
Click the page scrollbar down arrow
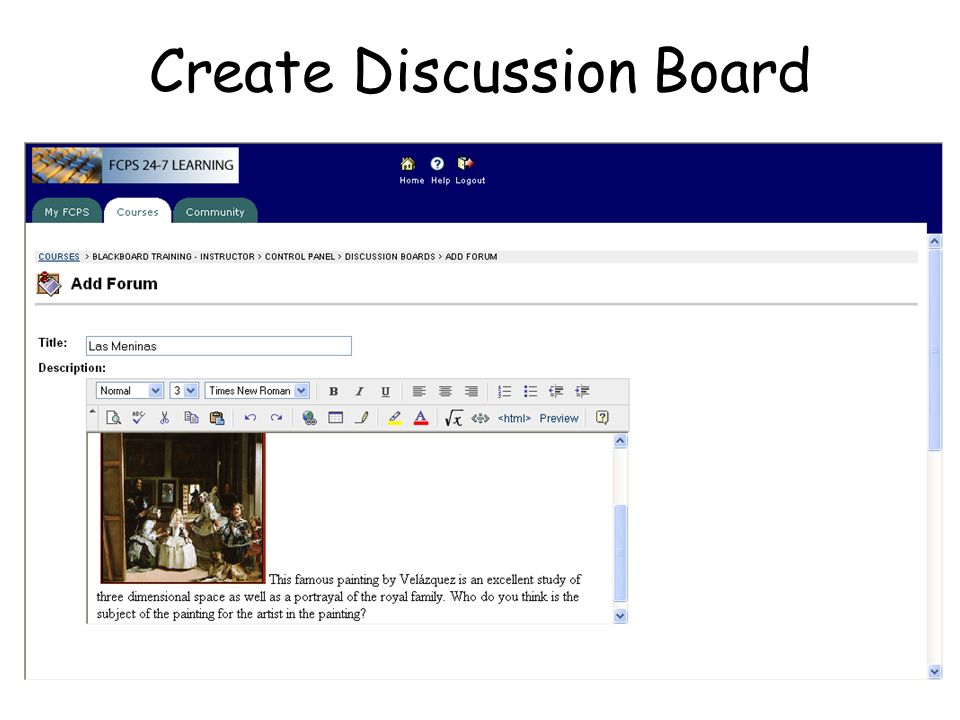[934, 672]
